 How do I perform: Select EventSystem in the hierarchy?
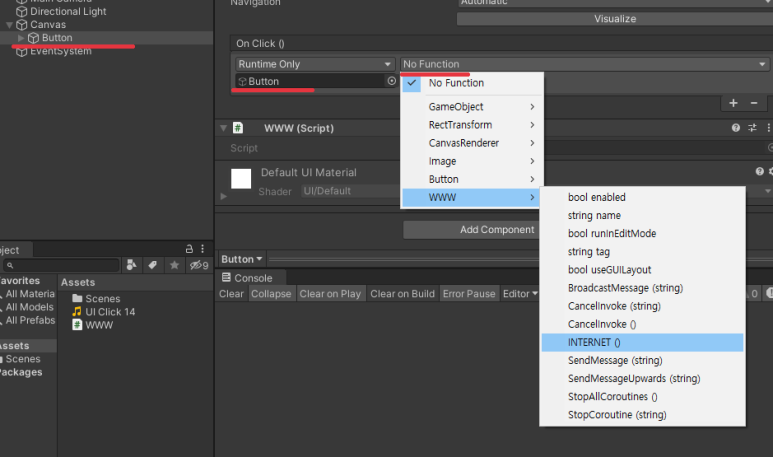pos(61,51)
